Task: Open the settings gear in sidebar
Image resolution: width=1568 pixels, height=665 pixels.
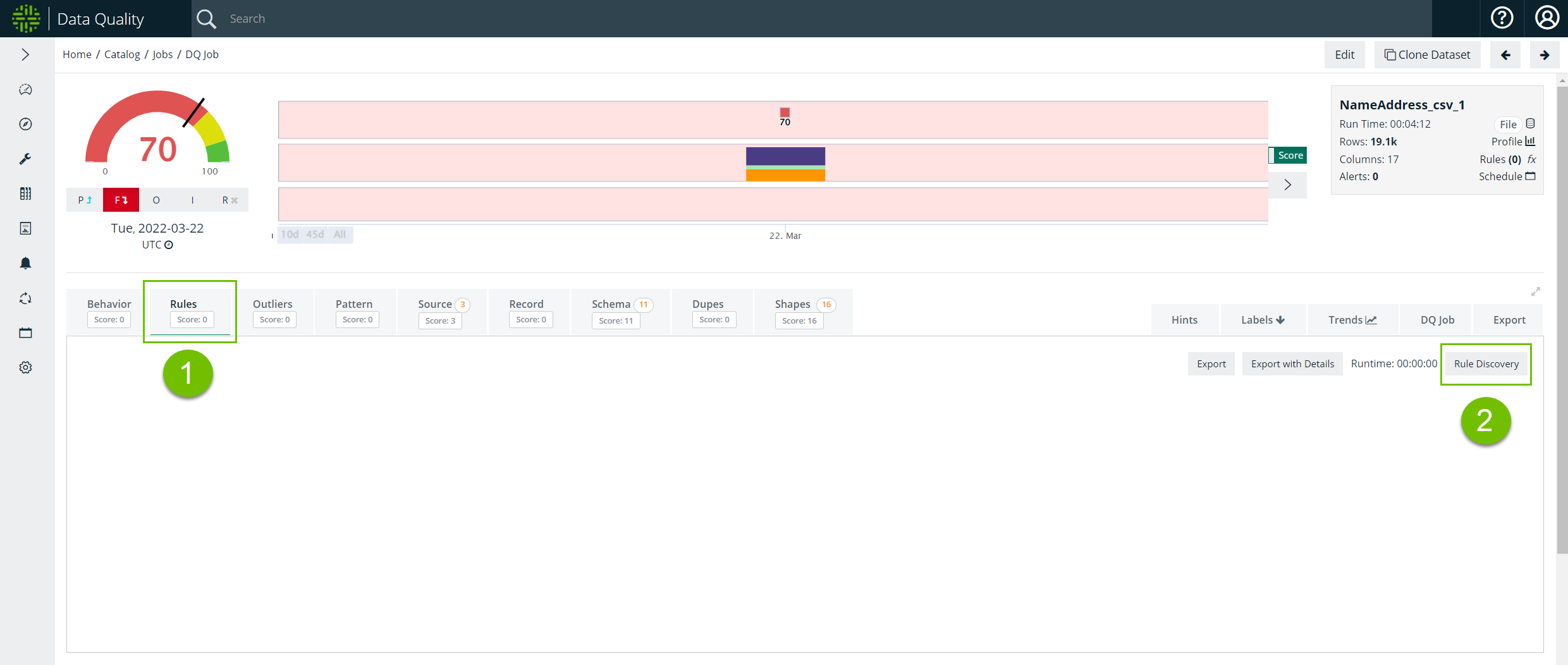Action: click(25, 367)
